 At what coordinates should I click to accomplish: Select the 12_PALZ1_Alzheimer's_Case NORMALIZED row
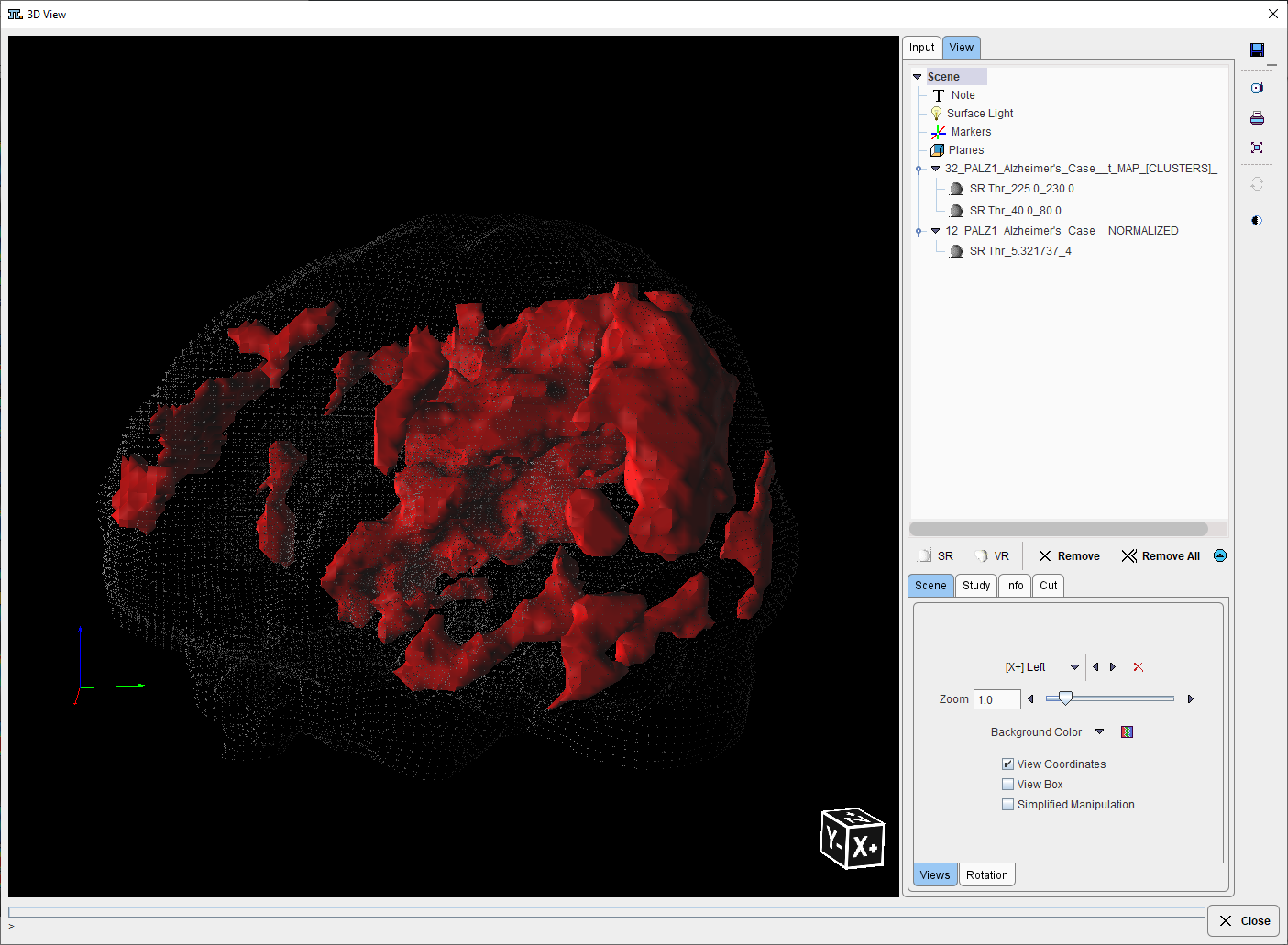pyautogui.click(x=1065, y=231)
